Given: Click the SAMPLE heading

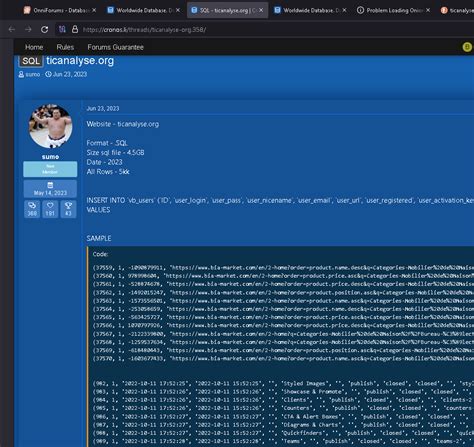Looking at the screenshot, I should pos(99,239).
